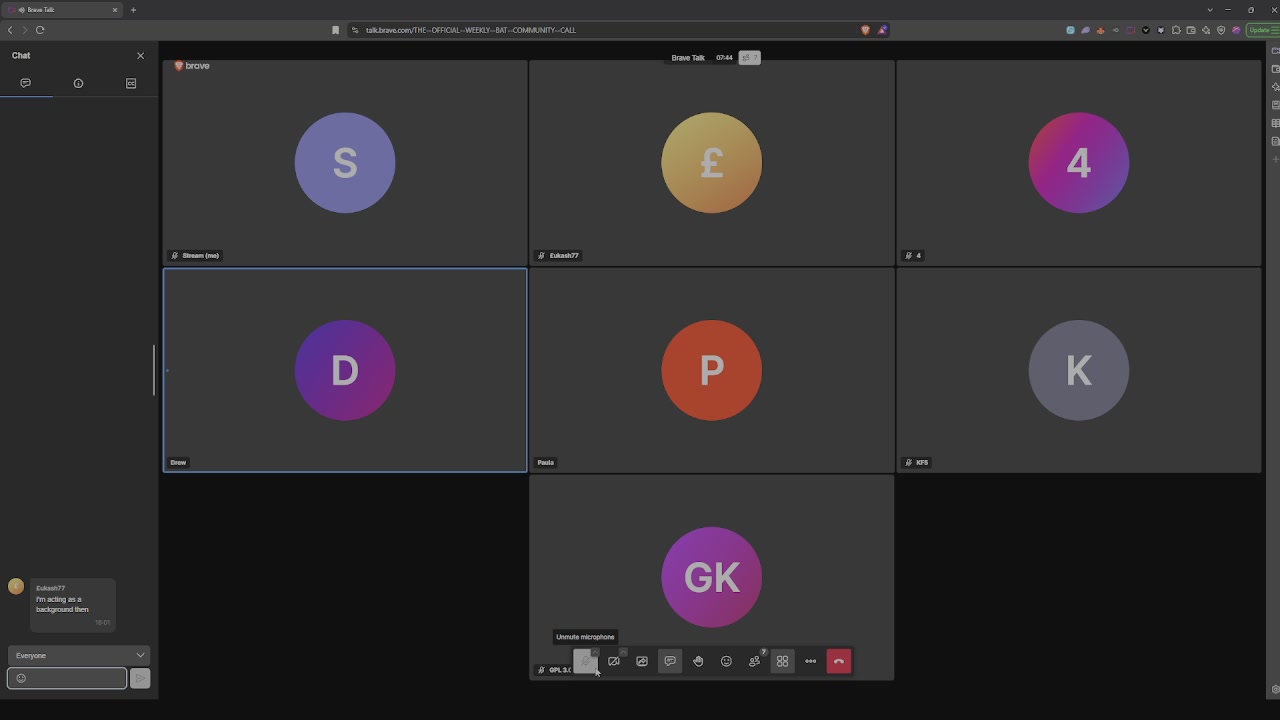The height and width of the screenshot is (720, 1280).
Task: Unmute the microphone in call toolbar
Action: [x=585, y=661]
